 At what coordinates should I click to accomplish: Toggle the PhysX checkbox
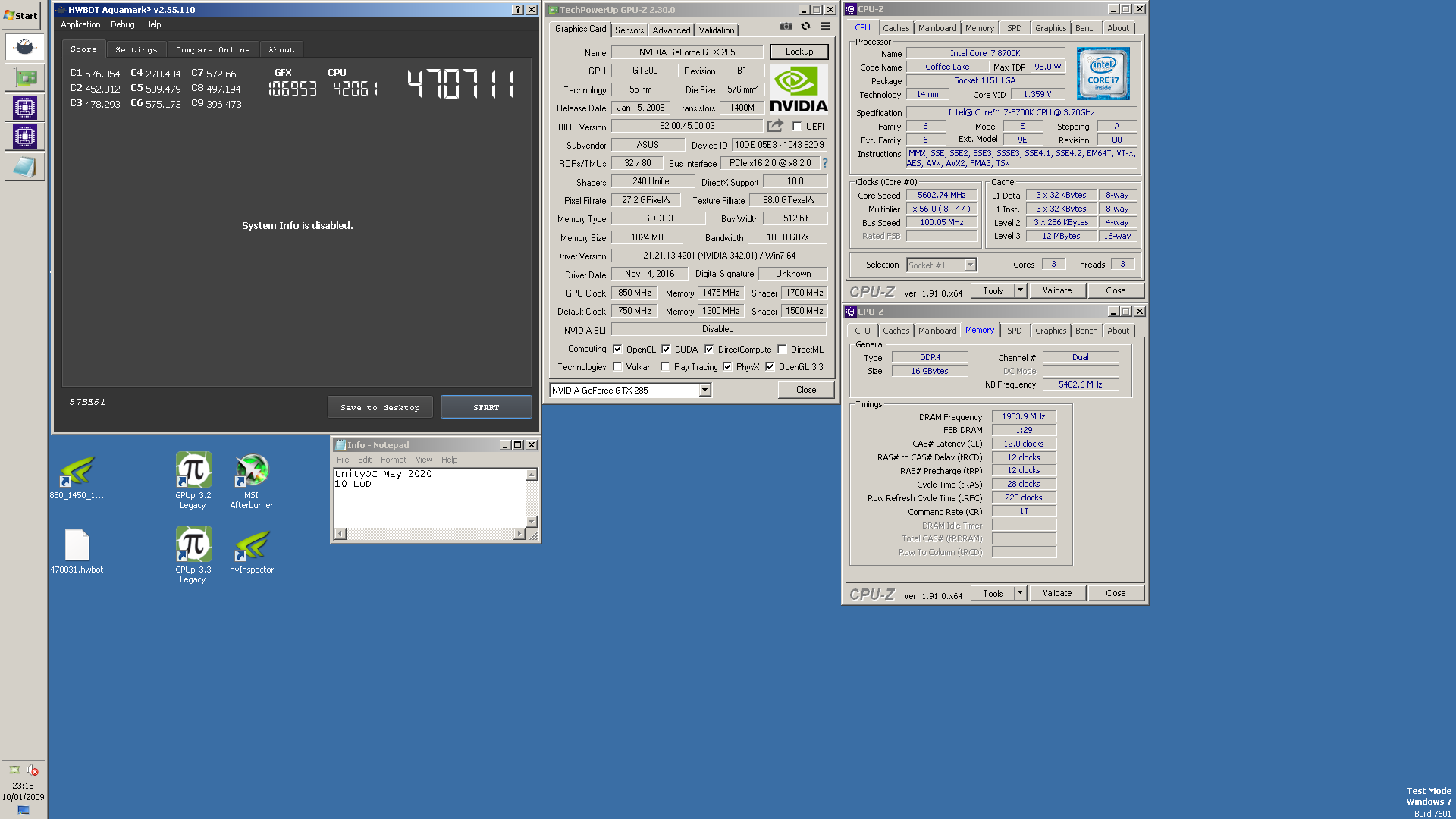(727, 367)
